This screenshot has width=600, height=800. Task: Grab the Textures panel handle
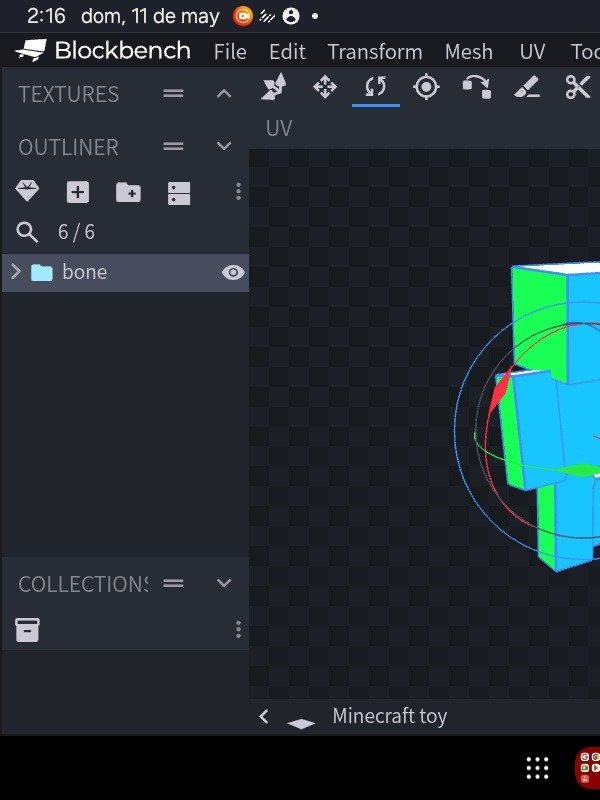pos(173,93)
